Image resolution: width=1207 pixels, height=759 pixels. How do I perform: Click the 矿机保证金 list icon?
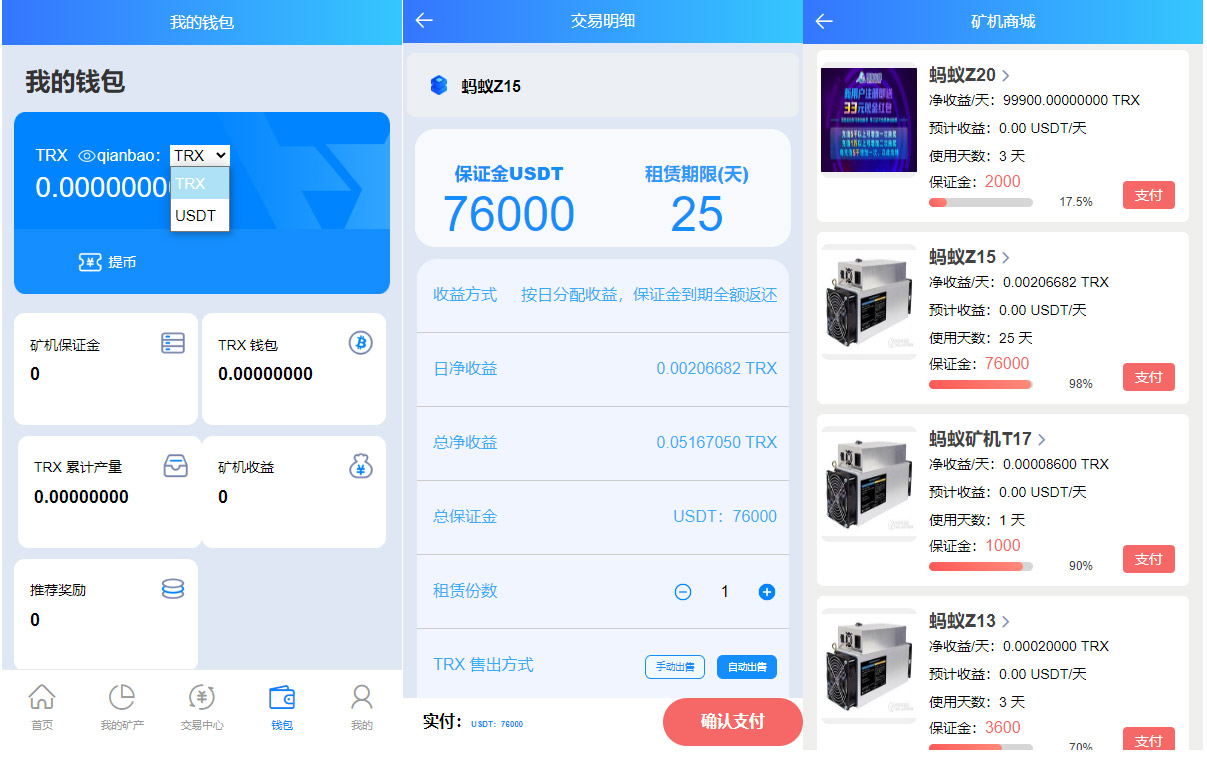click(x=173, y=343)
